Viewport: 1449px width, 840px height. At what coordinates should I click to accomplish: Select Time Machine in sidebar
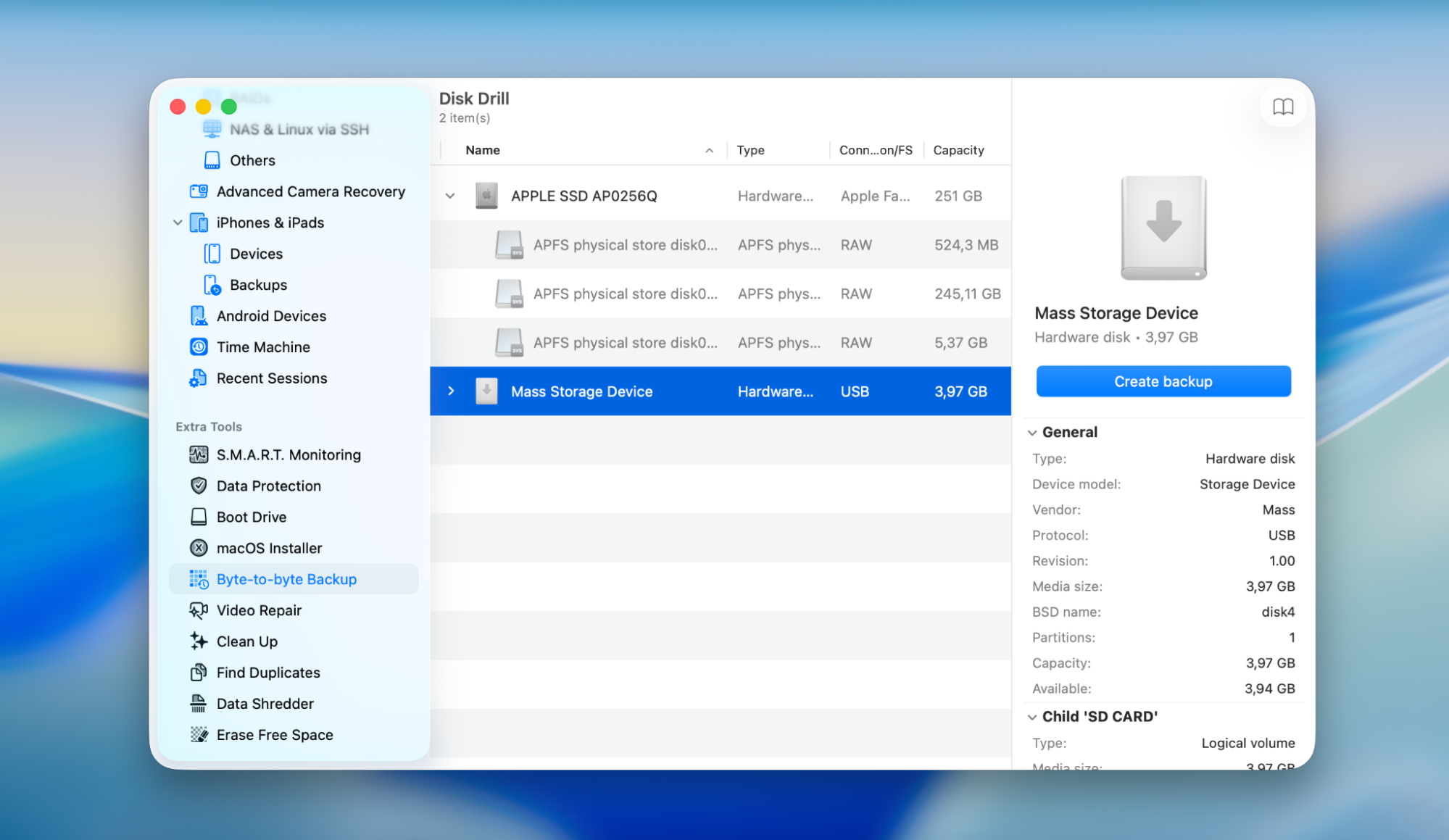click(x=263, y=347)
